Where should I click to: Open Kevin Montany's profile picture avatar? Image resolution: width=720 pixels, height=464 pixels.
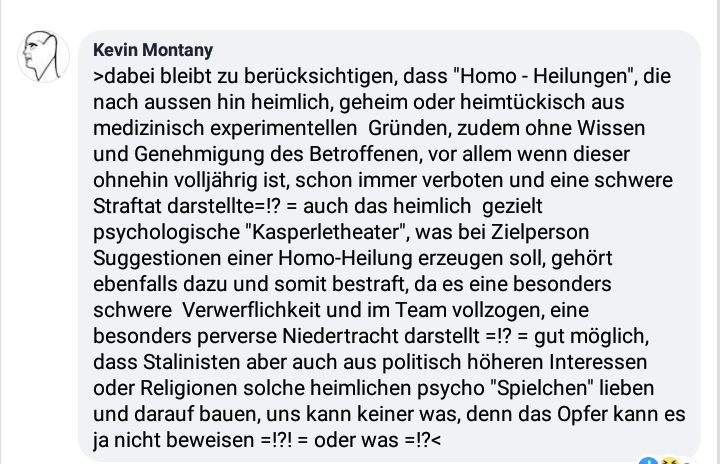43,57
